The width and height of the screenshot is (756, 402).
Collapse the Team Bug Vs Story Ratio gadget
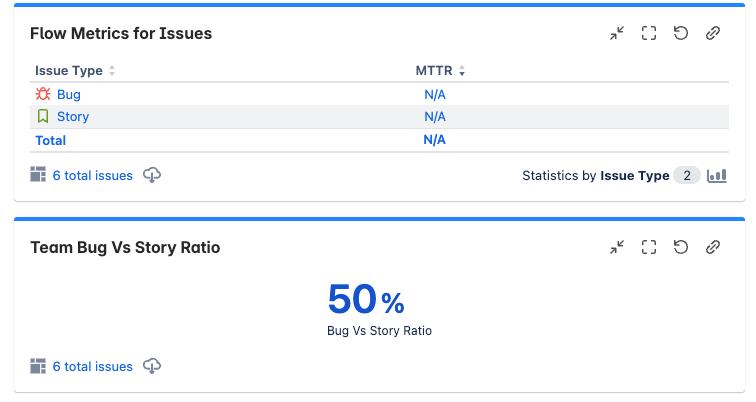pyautogui.click(x=617, y=247)
